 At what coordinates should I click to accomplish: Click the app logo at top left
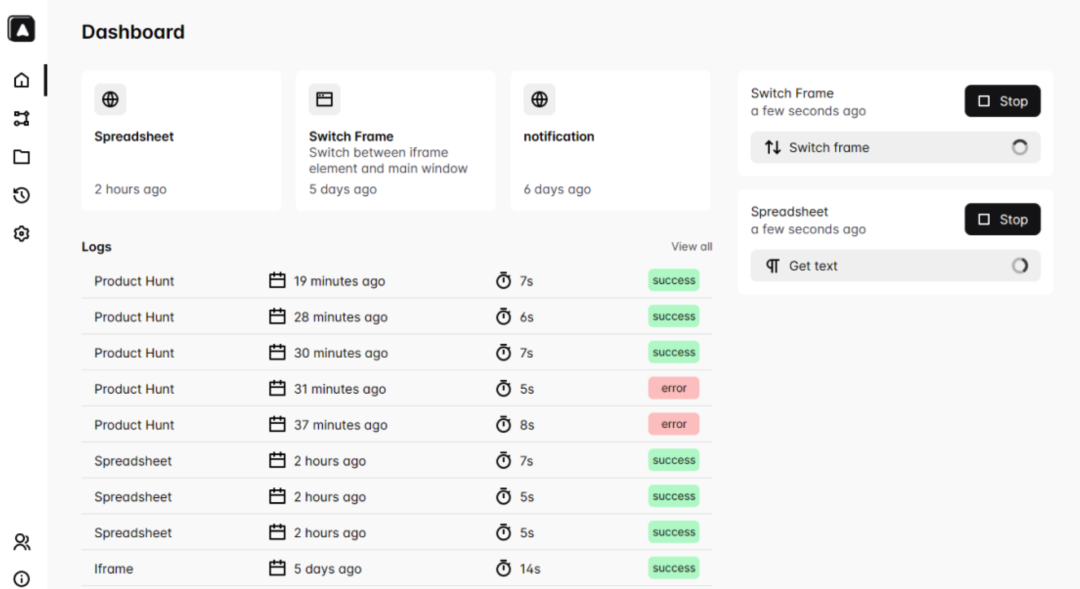[21, 29]
